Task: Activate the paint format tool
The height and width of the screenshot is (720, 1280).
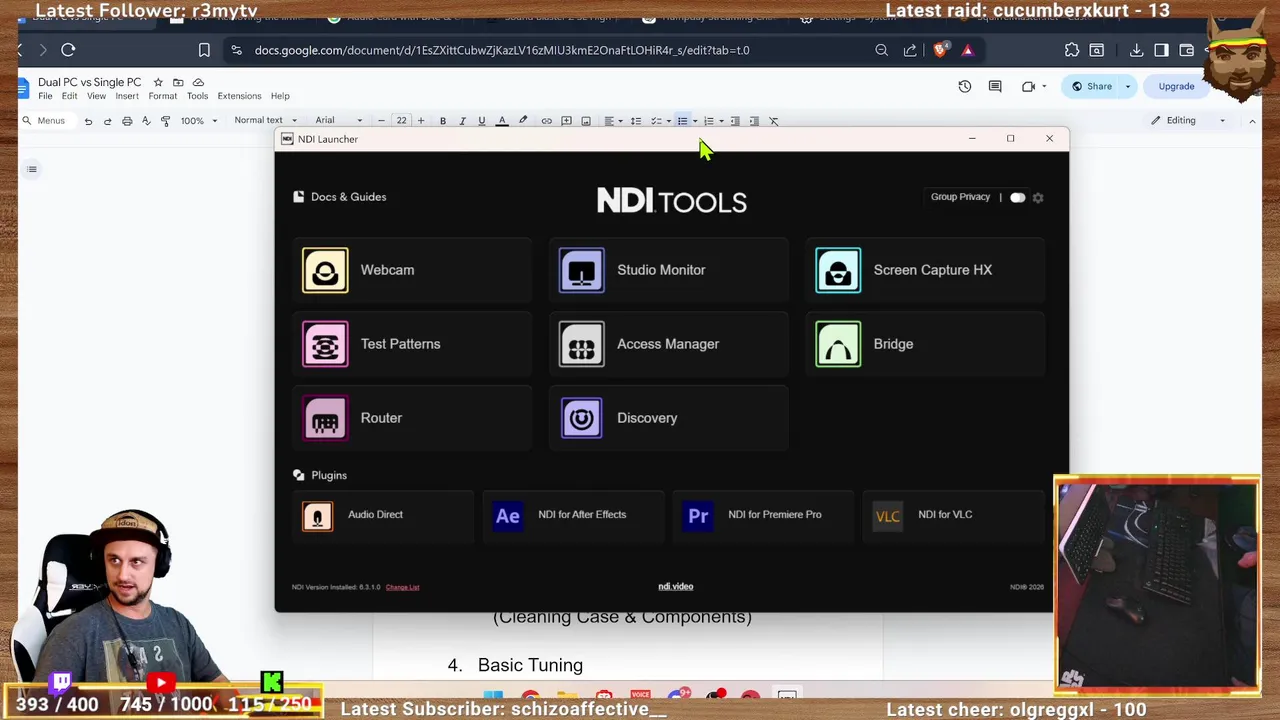Action: click(165, 121)
